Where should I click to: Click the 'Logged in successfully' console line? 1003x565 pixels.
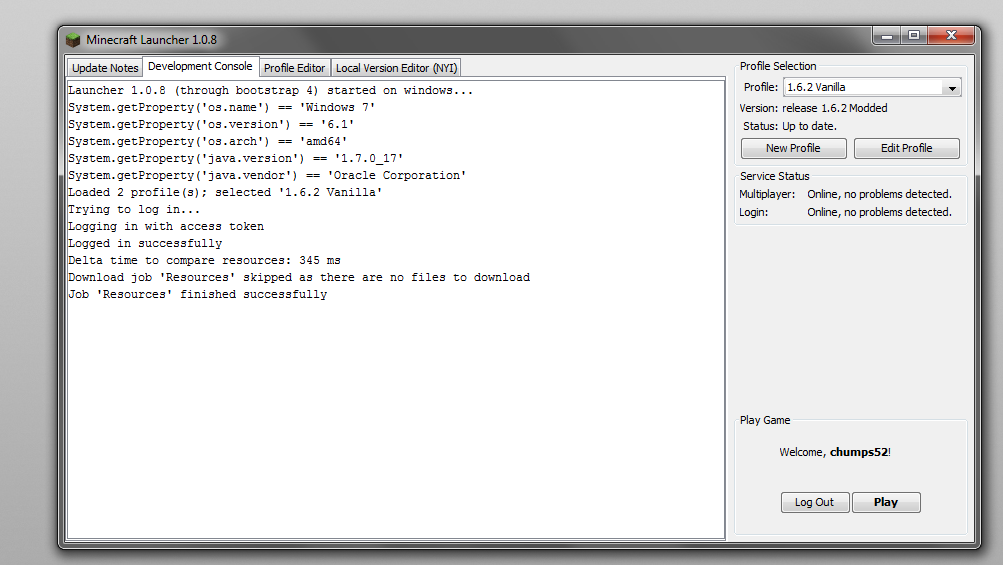tap(145, 243)
